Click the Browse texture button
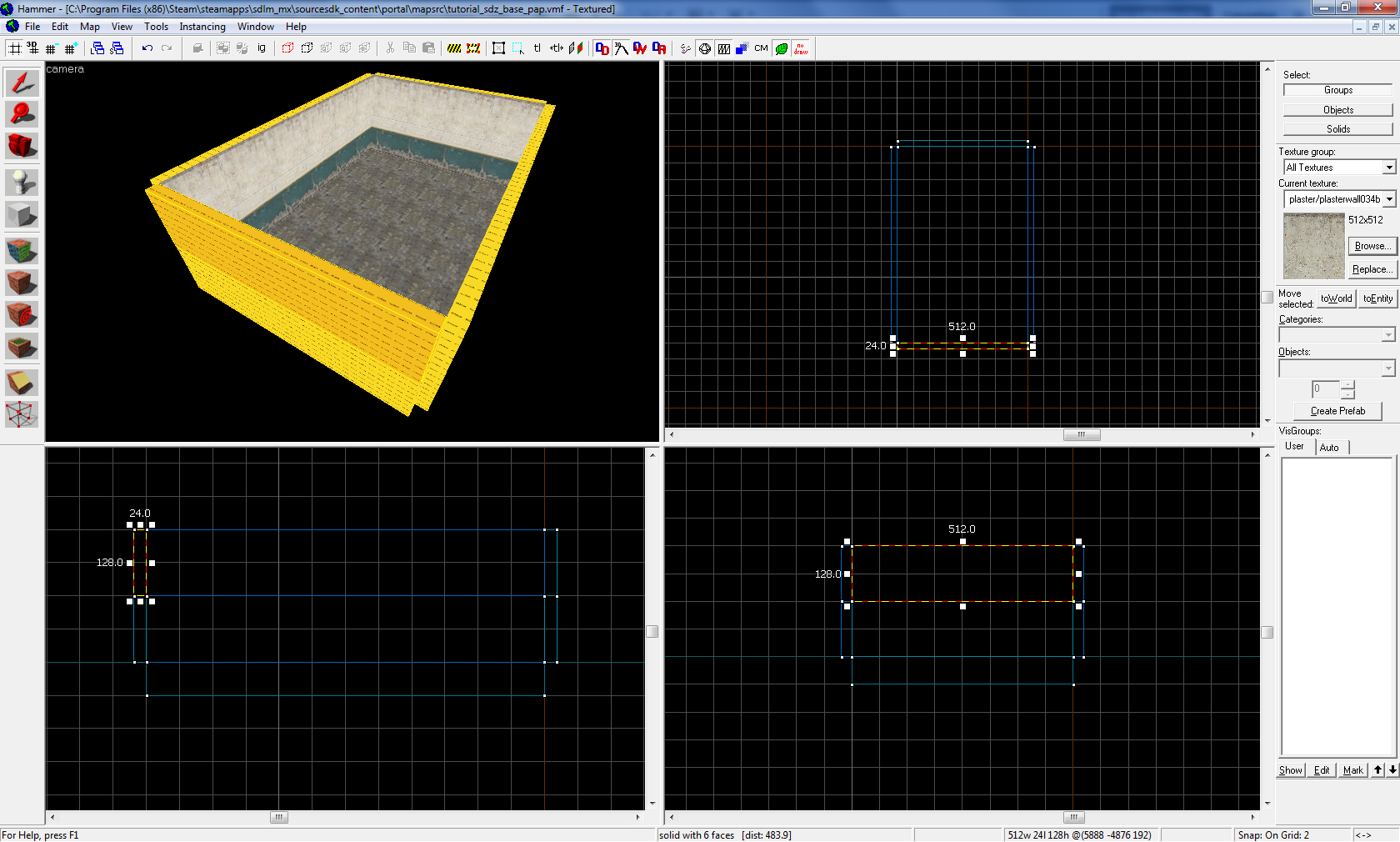The height and width of the screenshot is (842, 1400). point(1371,246)
